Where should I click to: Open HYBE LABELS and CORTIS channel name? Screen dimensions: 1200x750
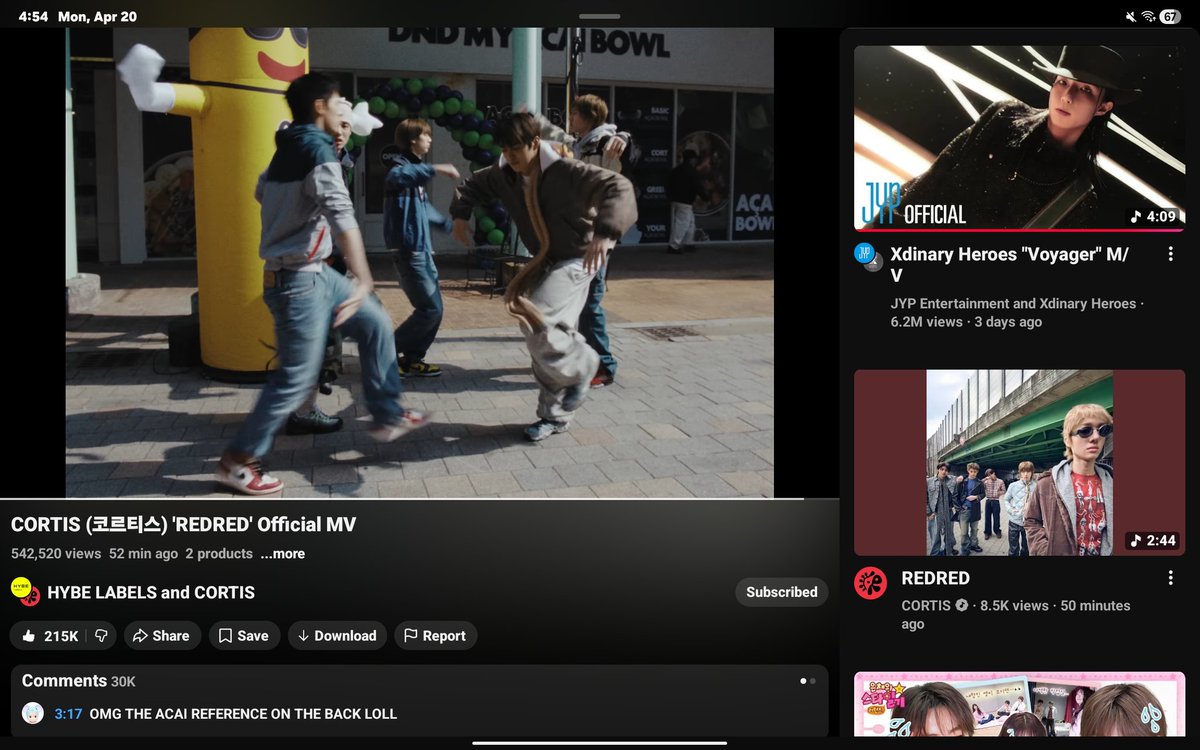[151, 592]
